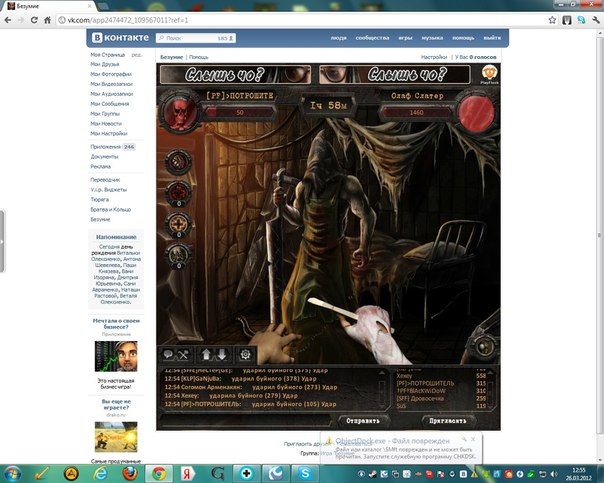Go back with browser back arrow
The height and width of the screenshot is (483, 604).
click(x=8, y=20)
